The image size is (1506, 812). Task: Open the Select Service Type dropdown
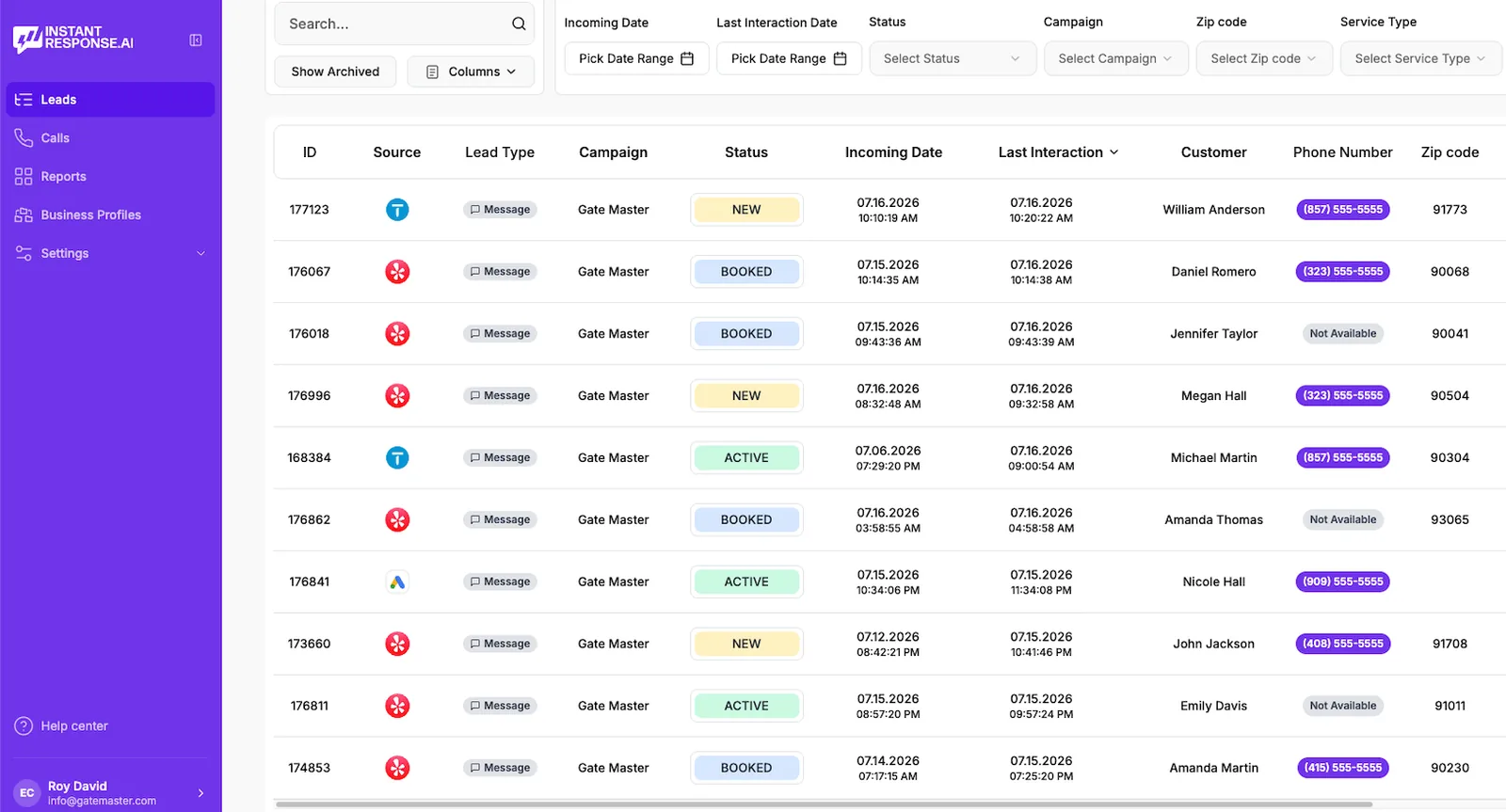pos(1420,58)
